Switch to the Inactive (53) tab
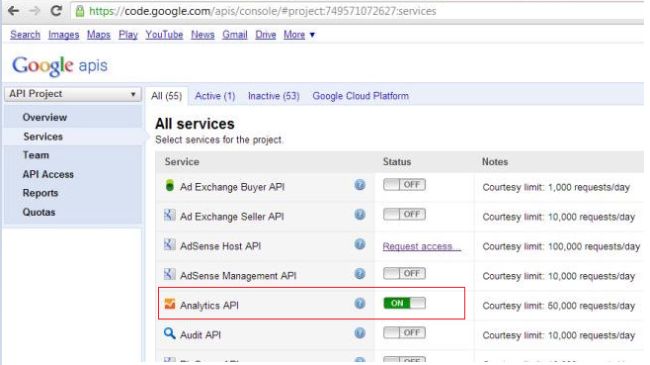650x365 pixels. [x=274, y=96]
